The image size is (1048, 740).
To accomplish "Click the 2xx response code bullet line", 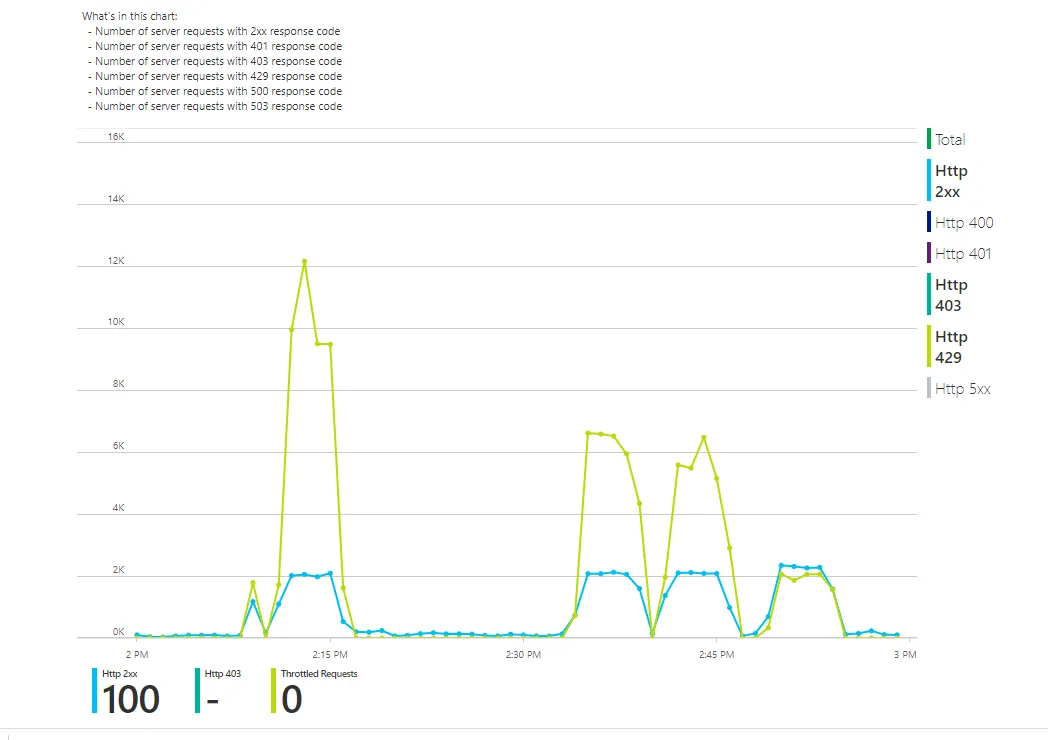I will [216, 31].
